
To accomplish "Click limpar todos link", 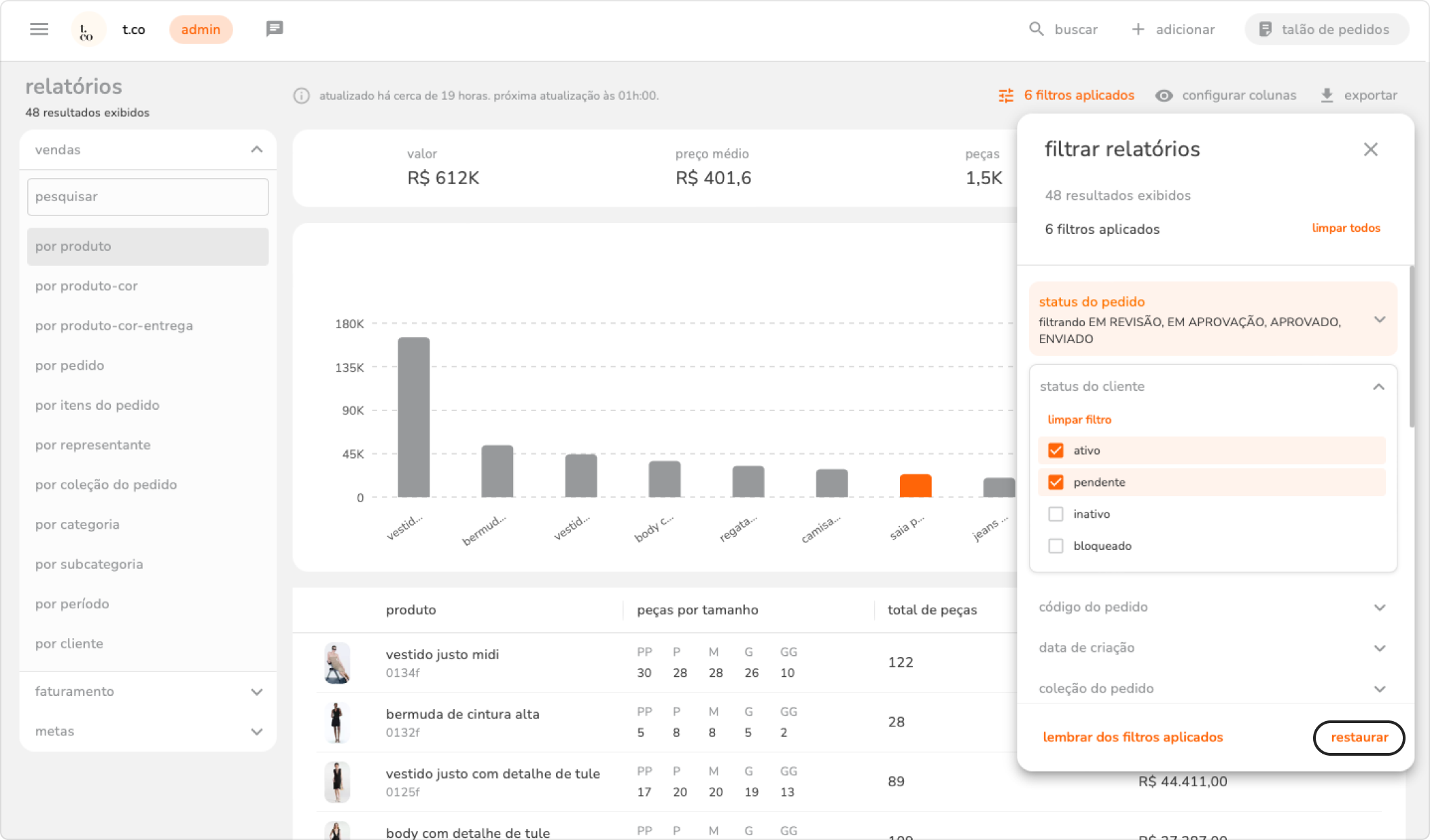I will pyautogui.click(x=1346, y=228).
